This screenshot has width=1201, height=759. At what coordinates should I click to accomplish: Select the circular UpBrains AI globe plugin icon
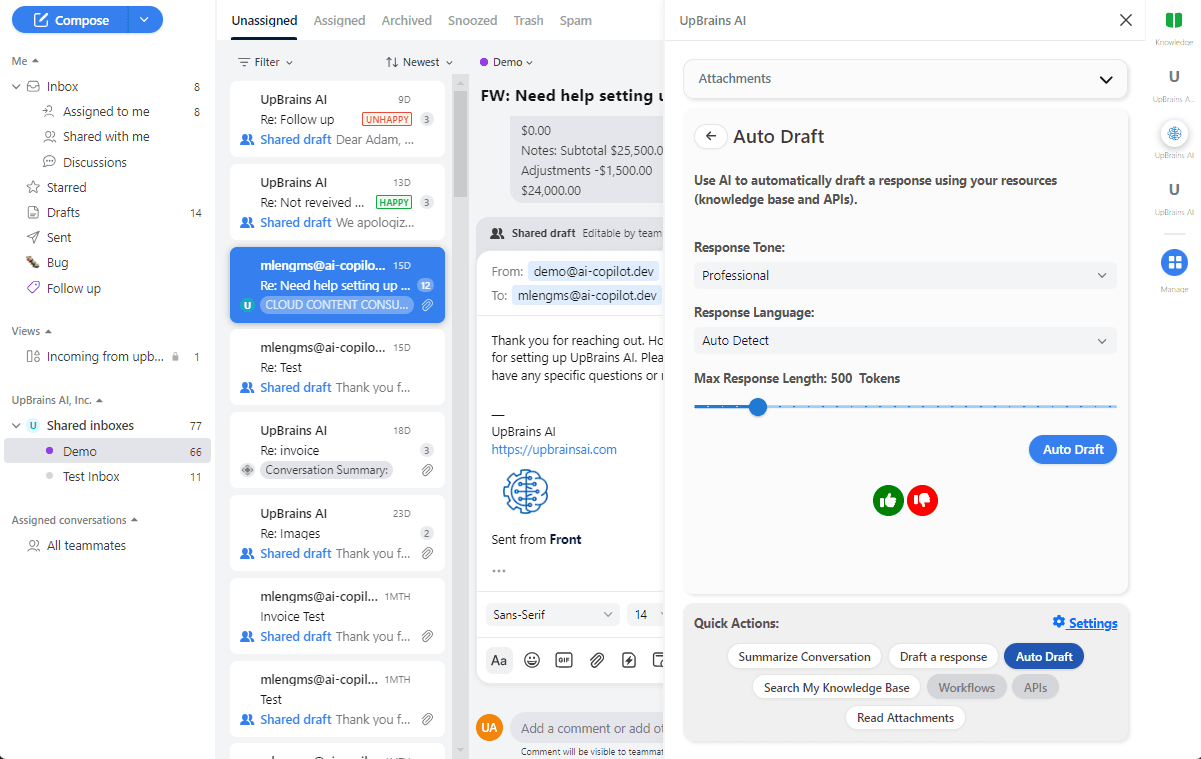(1174, 133)
